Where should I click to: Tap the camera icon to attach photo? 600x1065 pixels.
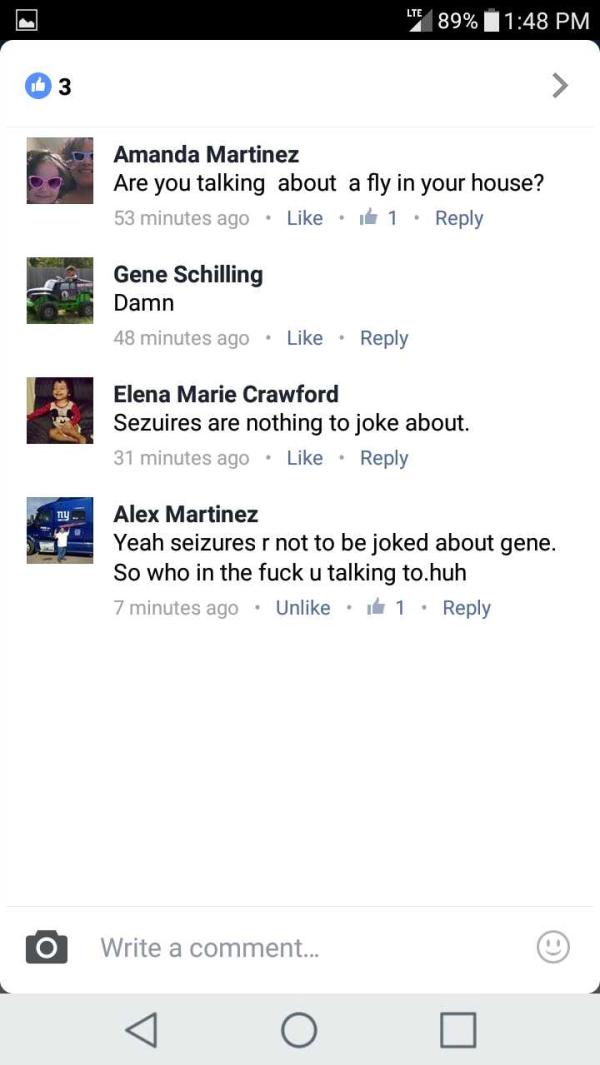[x=46, y=947]
